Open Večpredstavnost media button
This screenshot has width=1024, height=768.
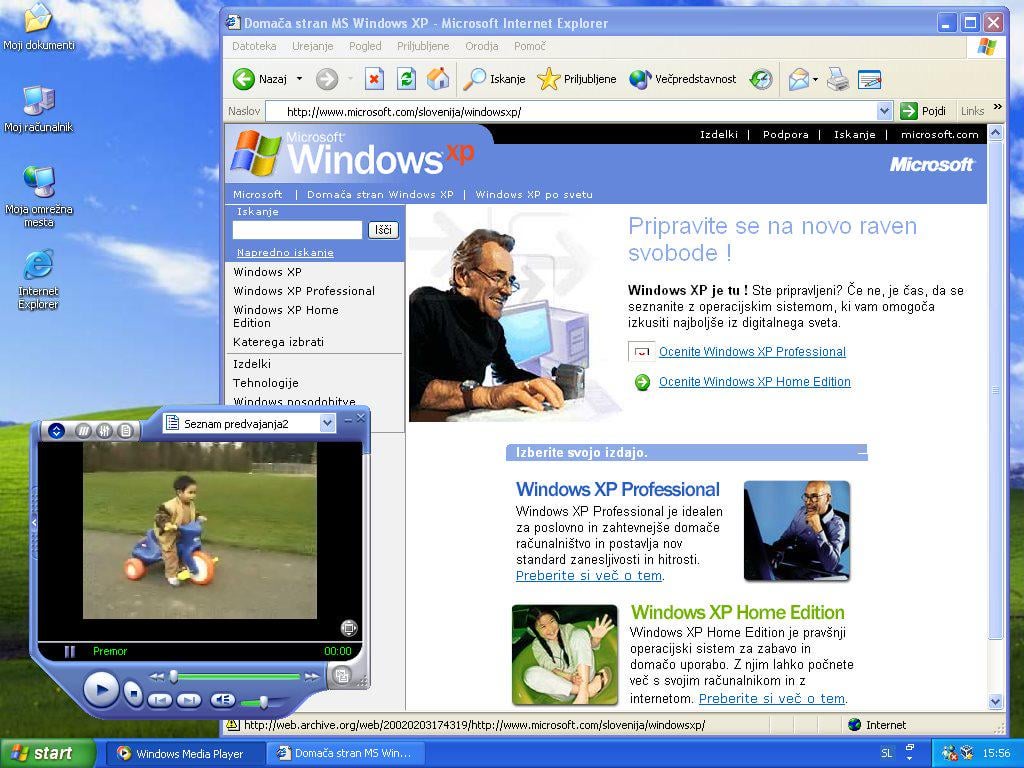(x=683, y=79)
